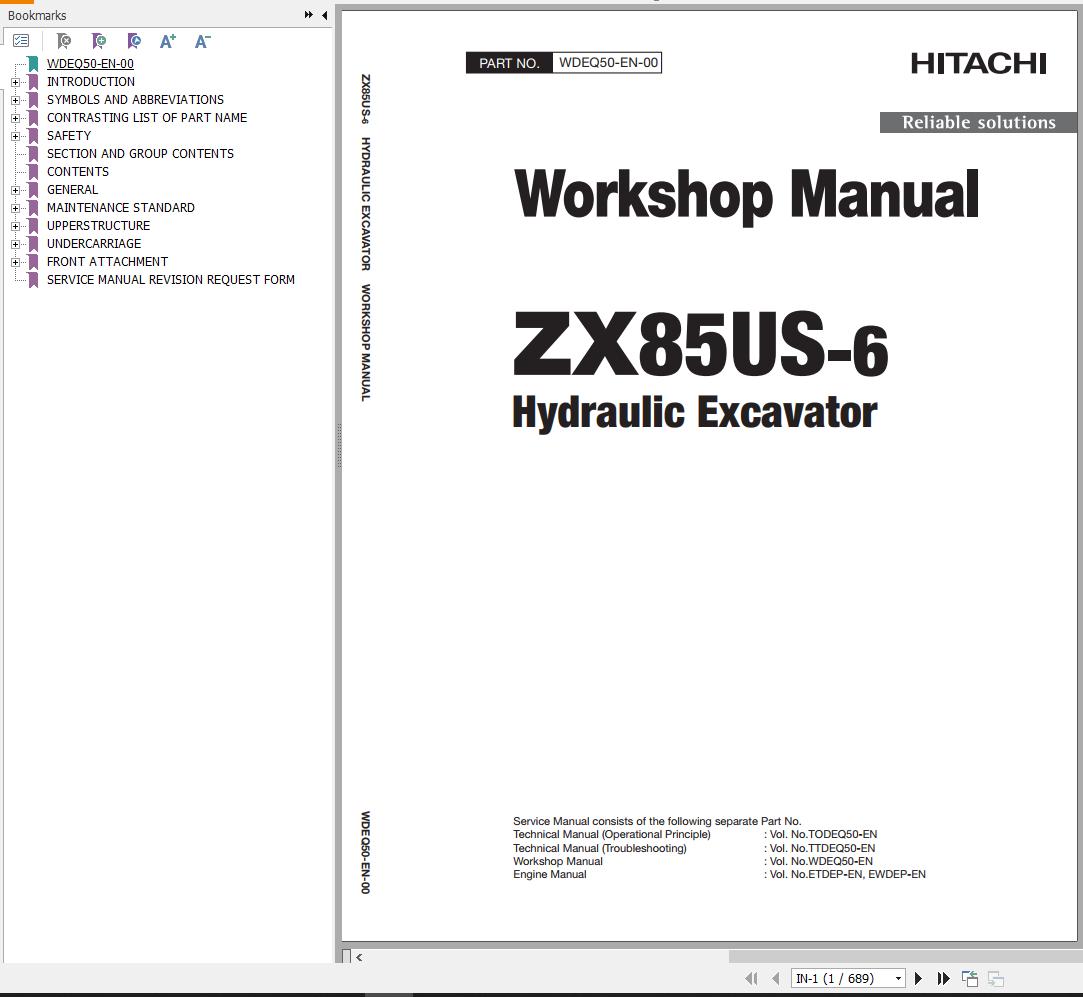Click the bookmark icon beside UNDERCARRIAGE
Viewport: 1083px width, 997px height.
32,244
